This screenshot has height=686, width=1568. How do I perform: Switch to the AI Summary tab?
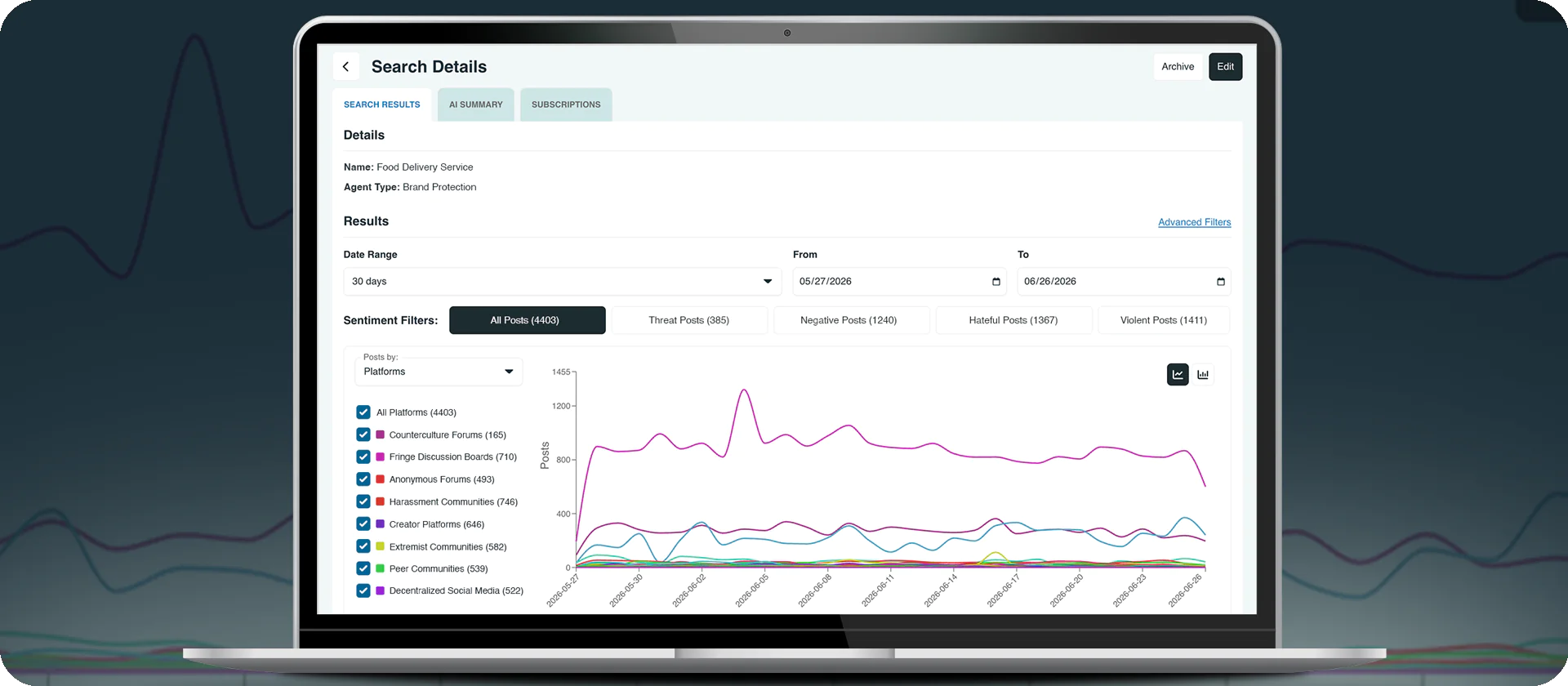[476, 105]
